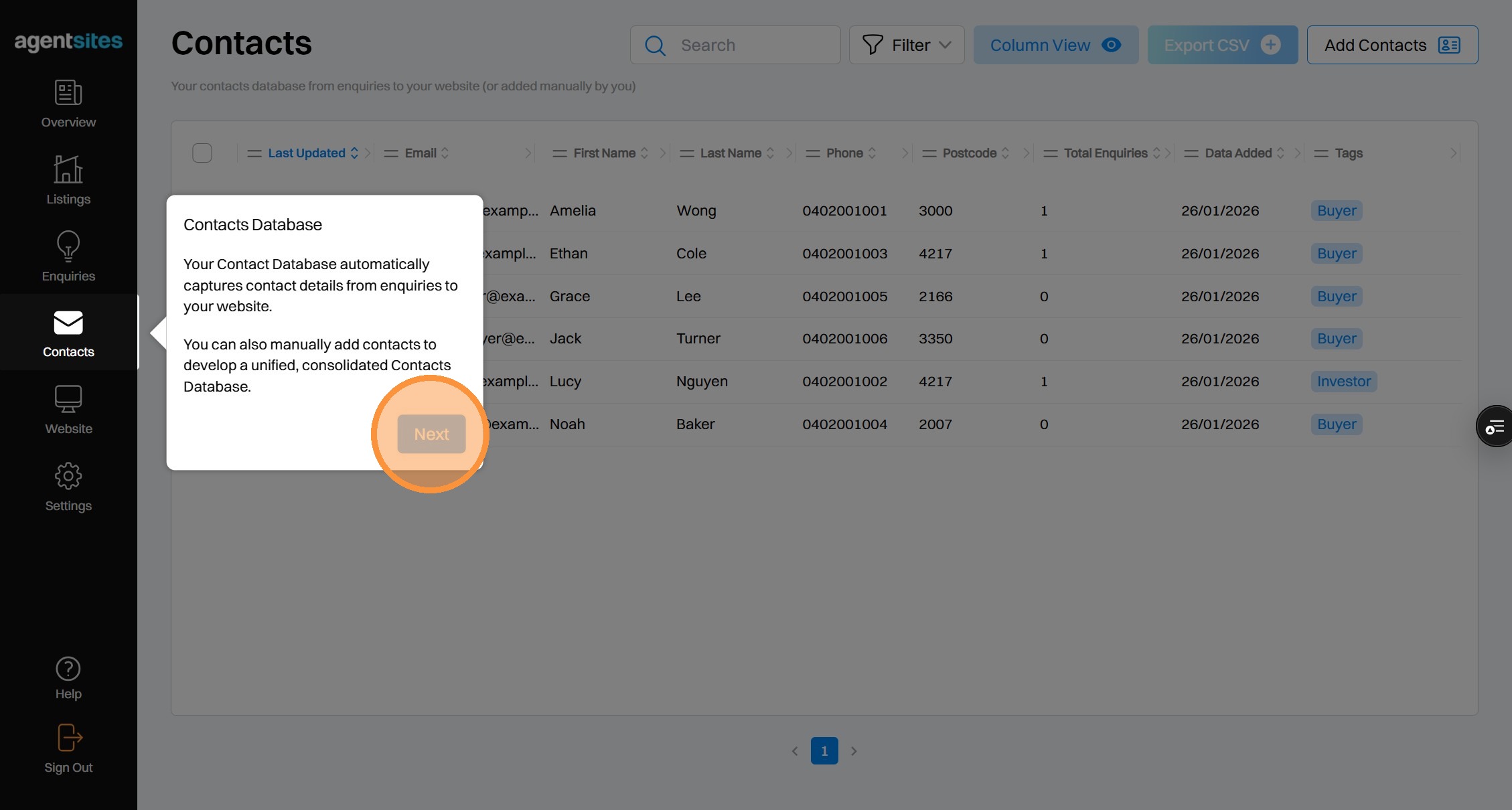The width and height of the screenshot is (1512, 810).
Task: Select the Contacts sidebar tab
Action: point(68,333)
